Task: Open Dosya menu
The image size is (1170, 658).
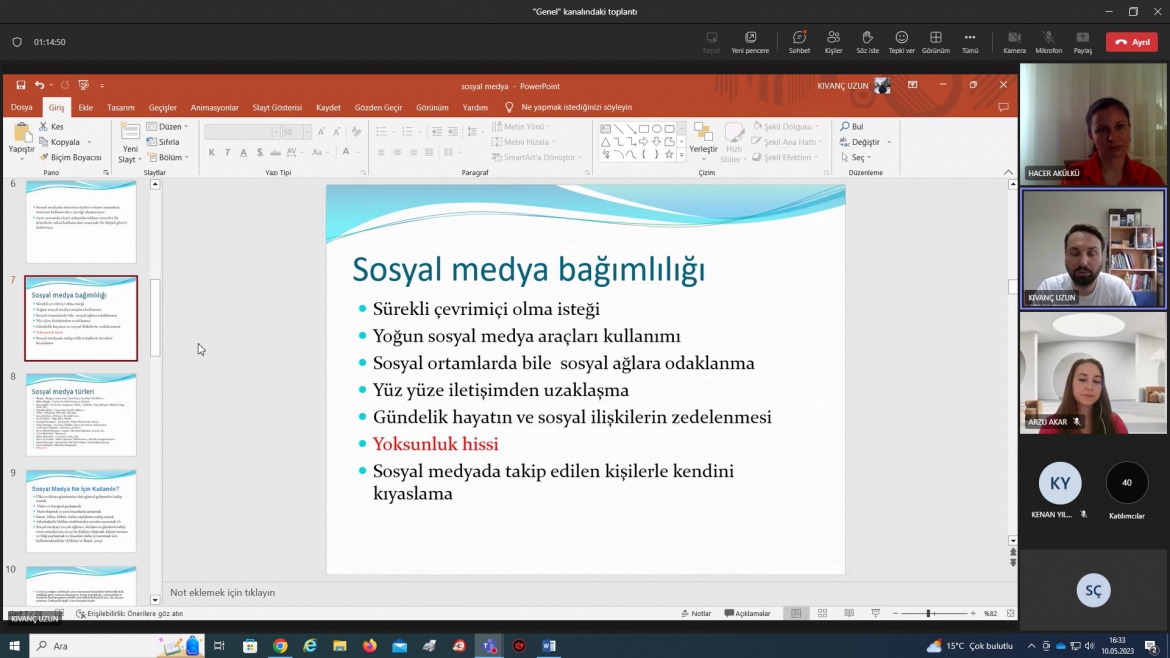Action: tap(22, 107)
